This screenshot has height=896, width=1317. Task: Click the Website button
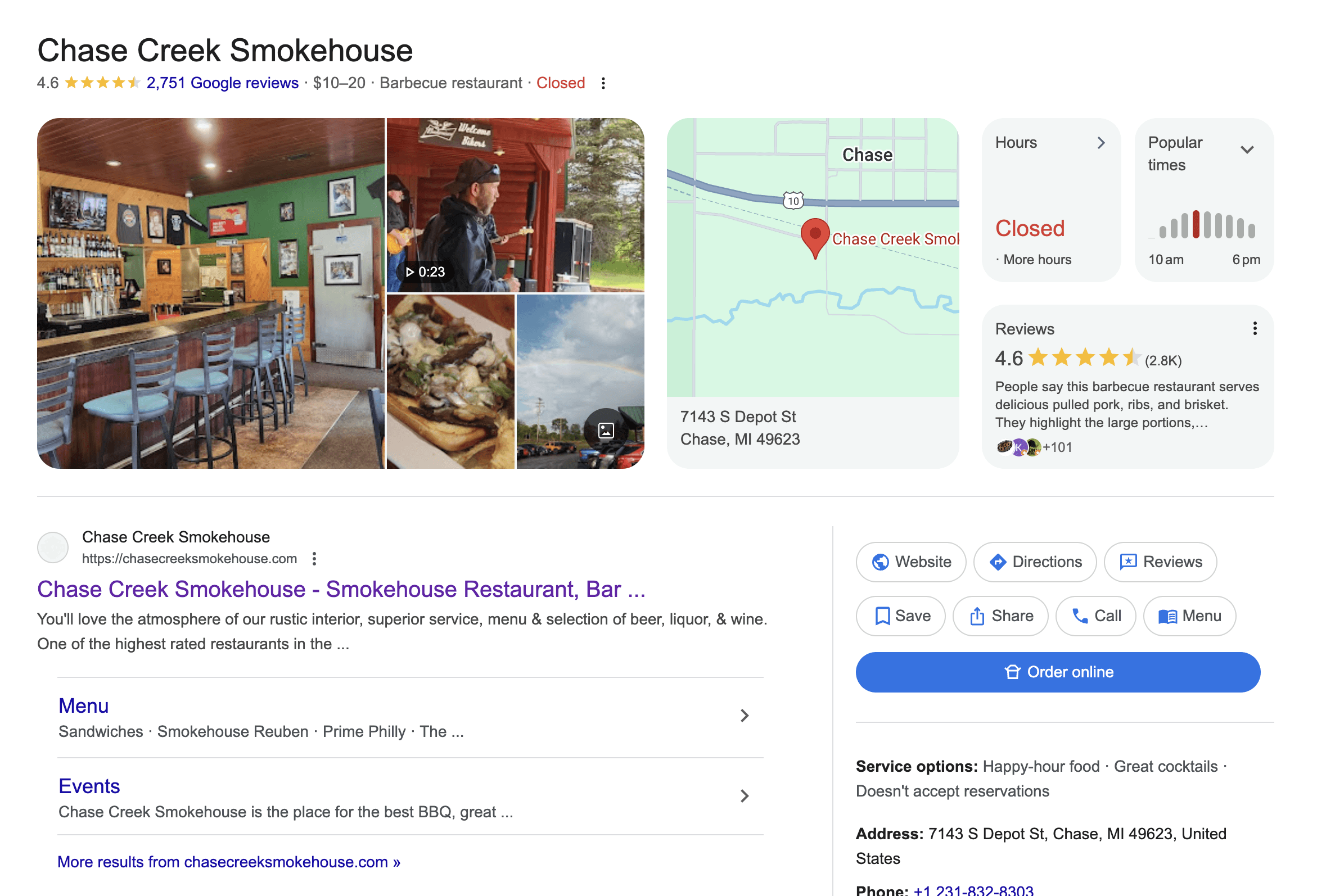coord(910,562)
